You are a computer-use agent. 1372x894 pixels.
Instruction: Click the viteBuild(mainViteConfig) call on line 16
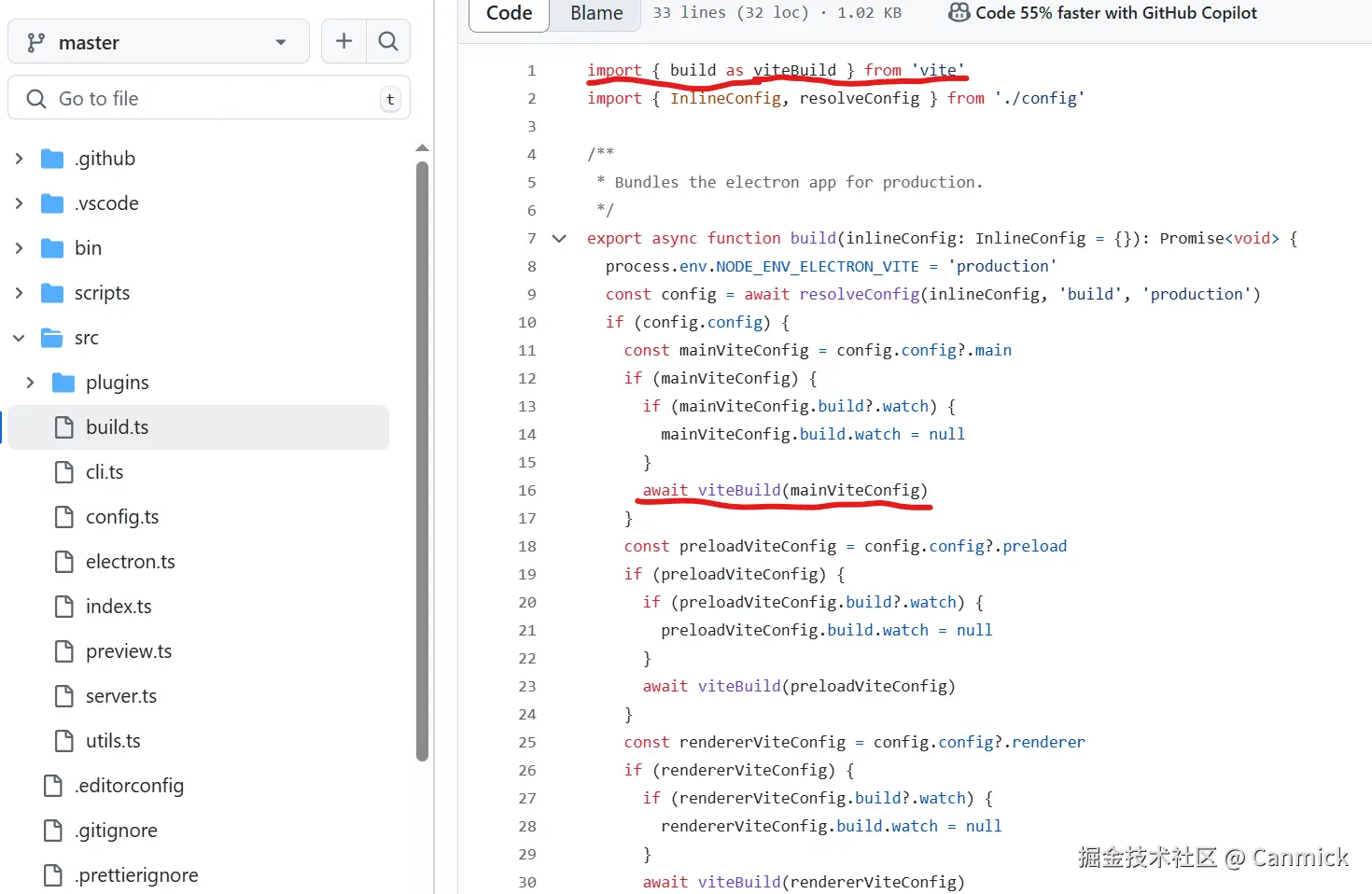coord(812,490)
